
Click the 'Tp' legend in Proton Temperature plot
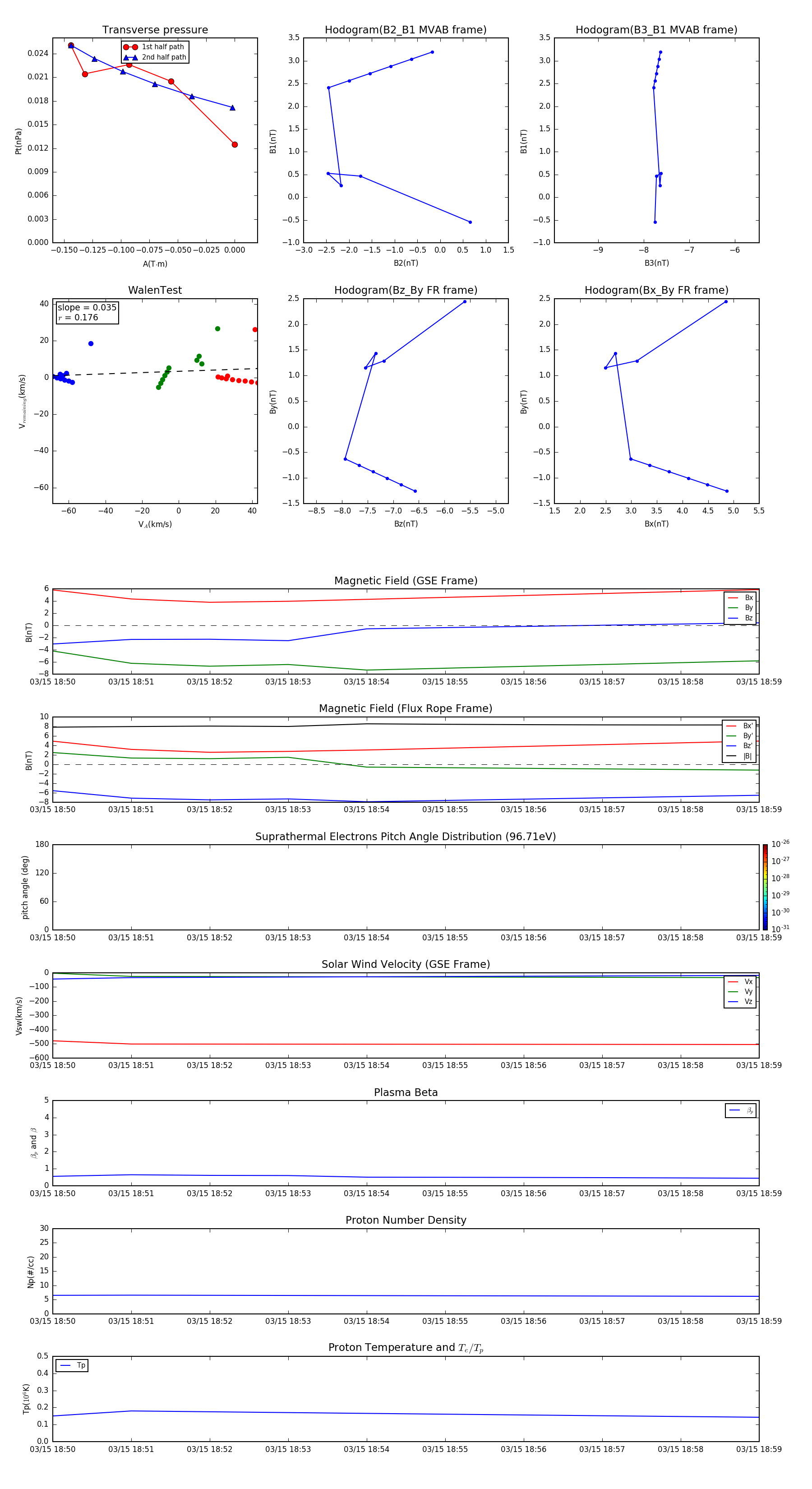coord(72,1365)
